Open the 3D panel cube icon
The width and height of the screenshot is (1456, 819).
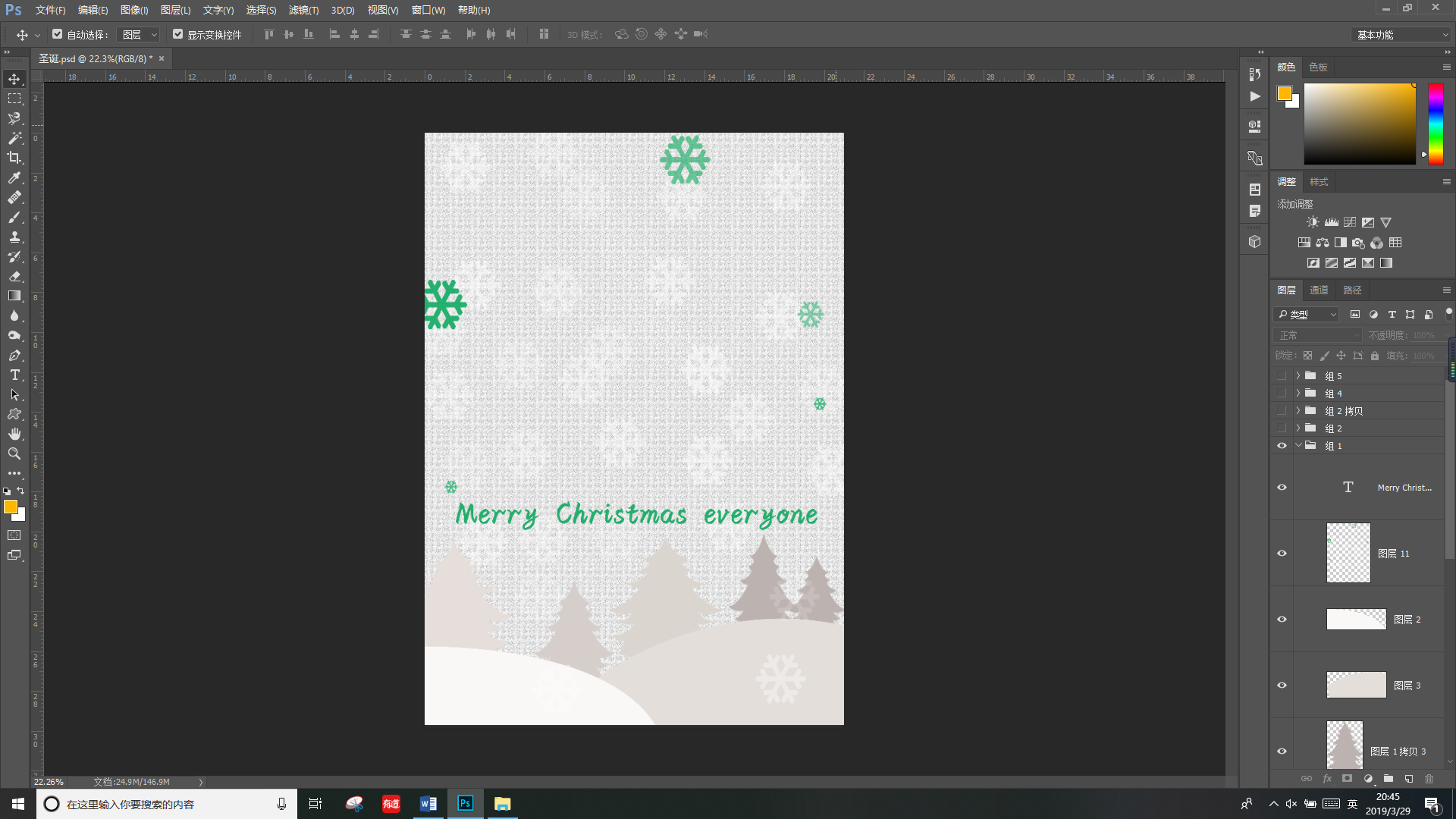point(1255,241)
